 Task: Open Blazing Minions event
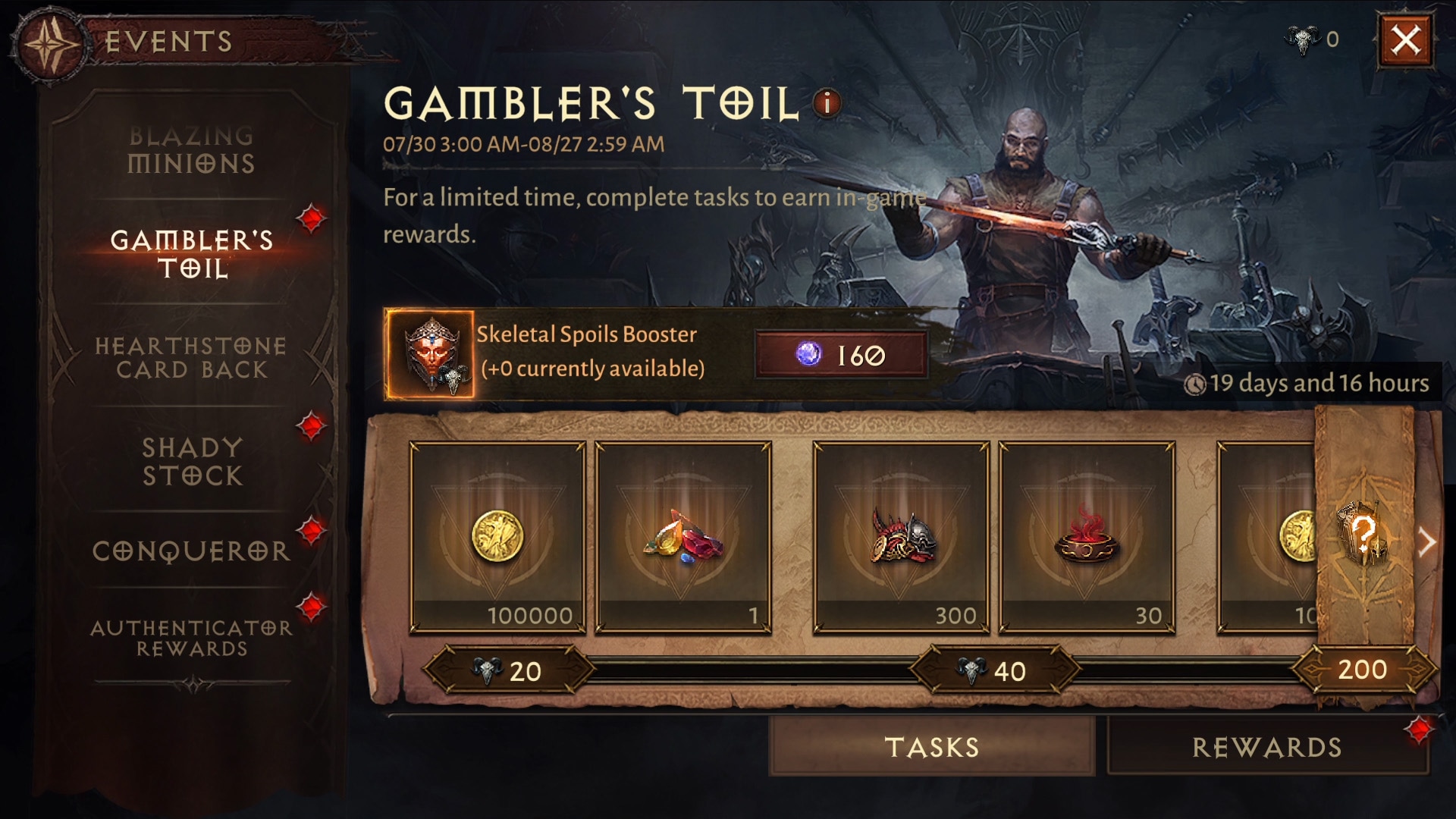pyautogui.click(x=191, y=149)
